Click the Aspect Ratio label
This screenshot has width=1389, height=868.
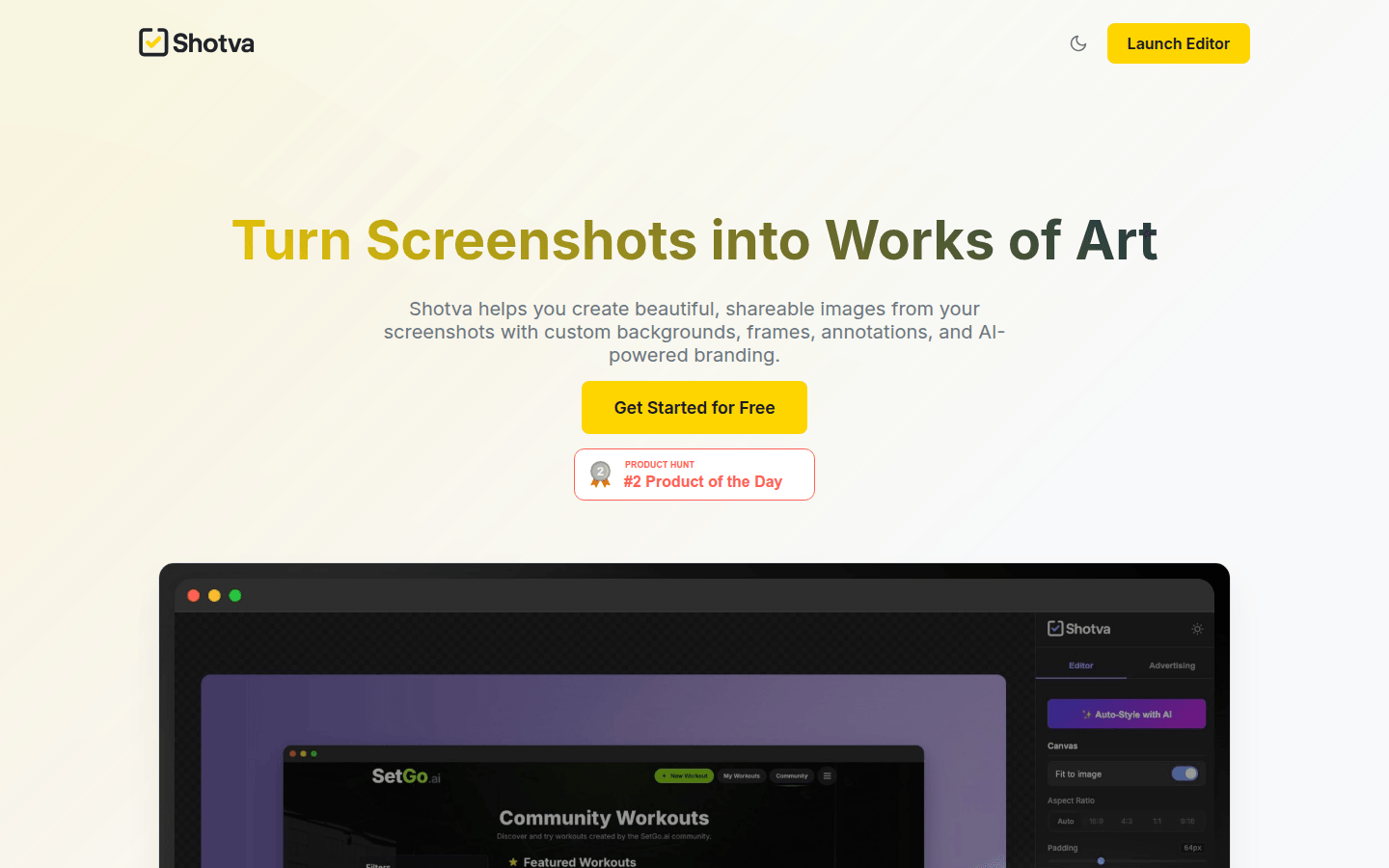click(x=1071, y=800)
